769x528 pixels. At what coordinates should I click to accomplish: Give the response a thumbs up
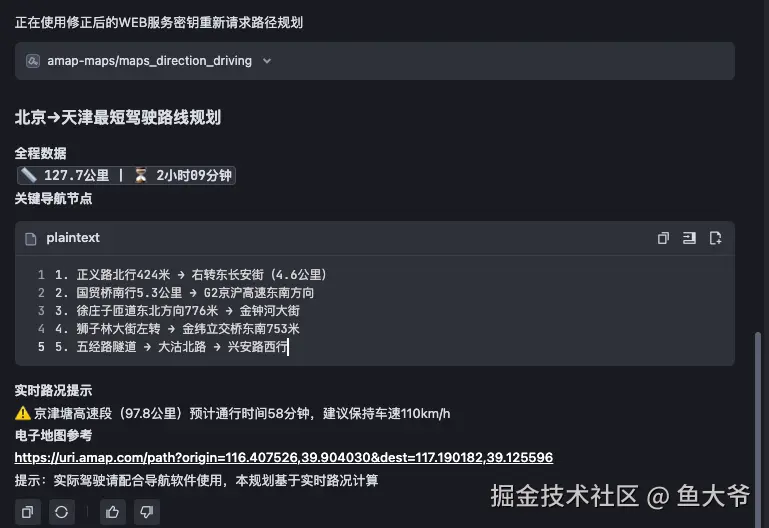(x=113, y=511)
